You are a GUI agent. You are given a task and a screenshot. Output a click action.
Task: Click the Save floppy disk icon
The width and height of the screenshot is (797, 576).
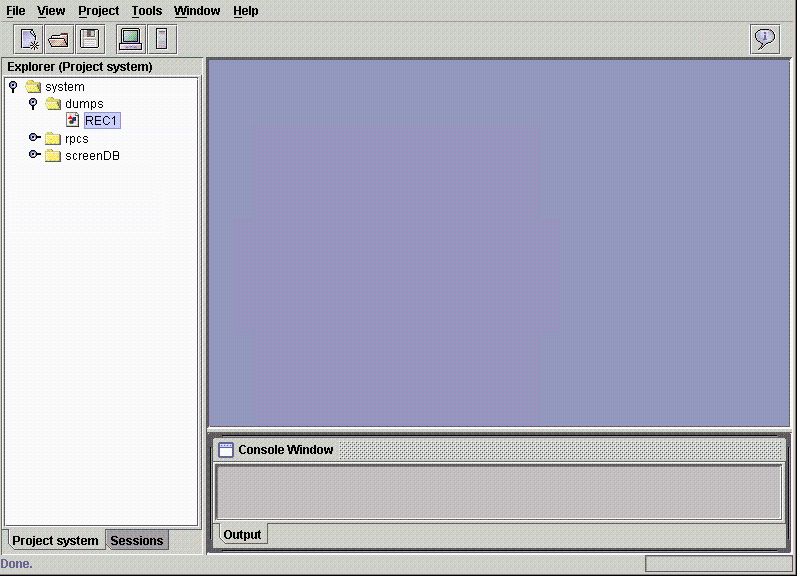(90, 39)
